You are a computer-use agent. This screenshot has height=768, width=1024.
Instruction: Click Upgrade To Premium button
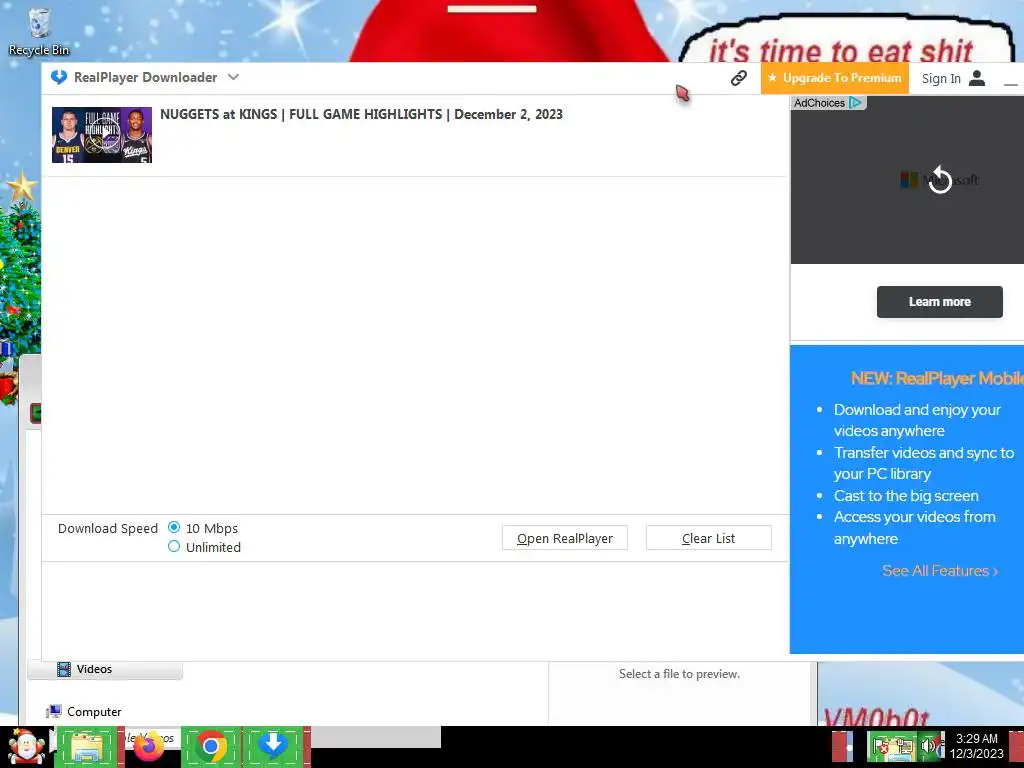[x=835, y=78]
